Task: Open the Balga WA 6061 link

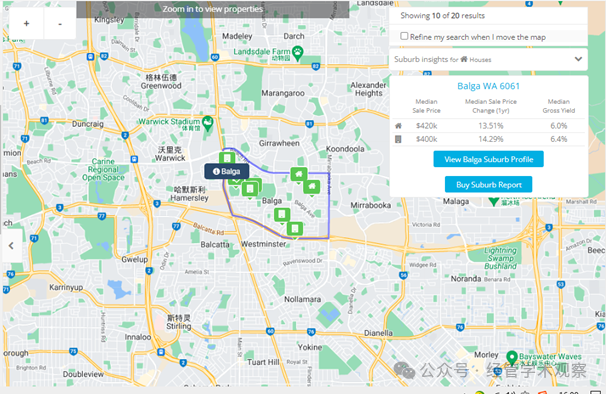Action: coord(489,86)
